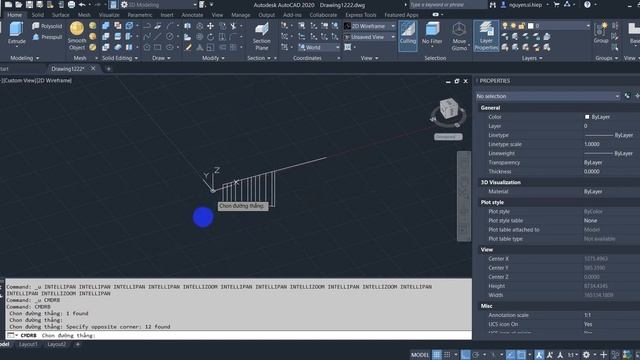This screenshot has height=360, width=640.
Task: Open the Help question mark icon
Action: click(587, 4)
